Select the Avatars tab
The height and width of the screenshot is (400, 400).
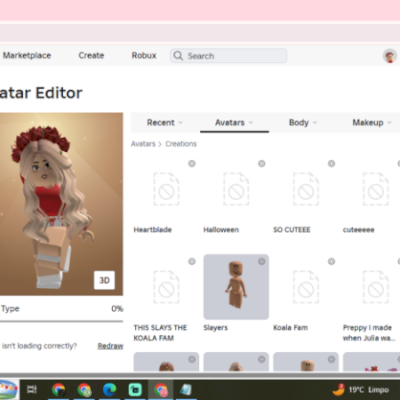[234, 123]
